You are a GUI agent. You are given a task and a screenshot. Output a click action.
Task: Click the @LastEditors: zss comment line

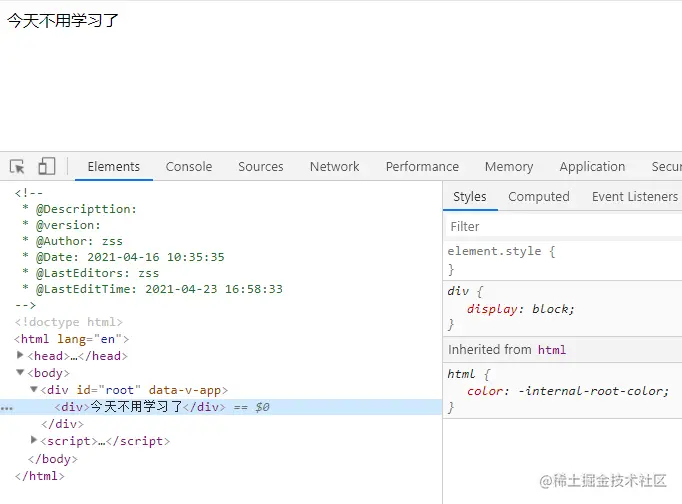(x=91, y=273)
